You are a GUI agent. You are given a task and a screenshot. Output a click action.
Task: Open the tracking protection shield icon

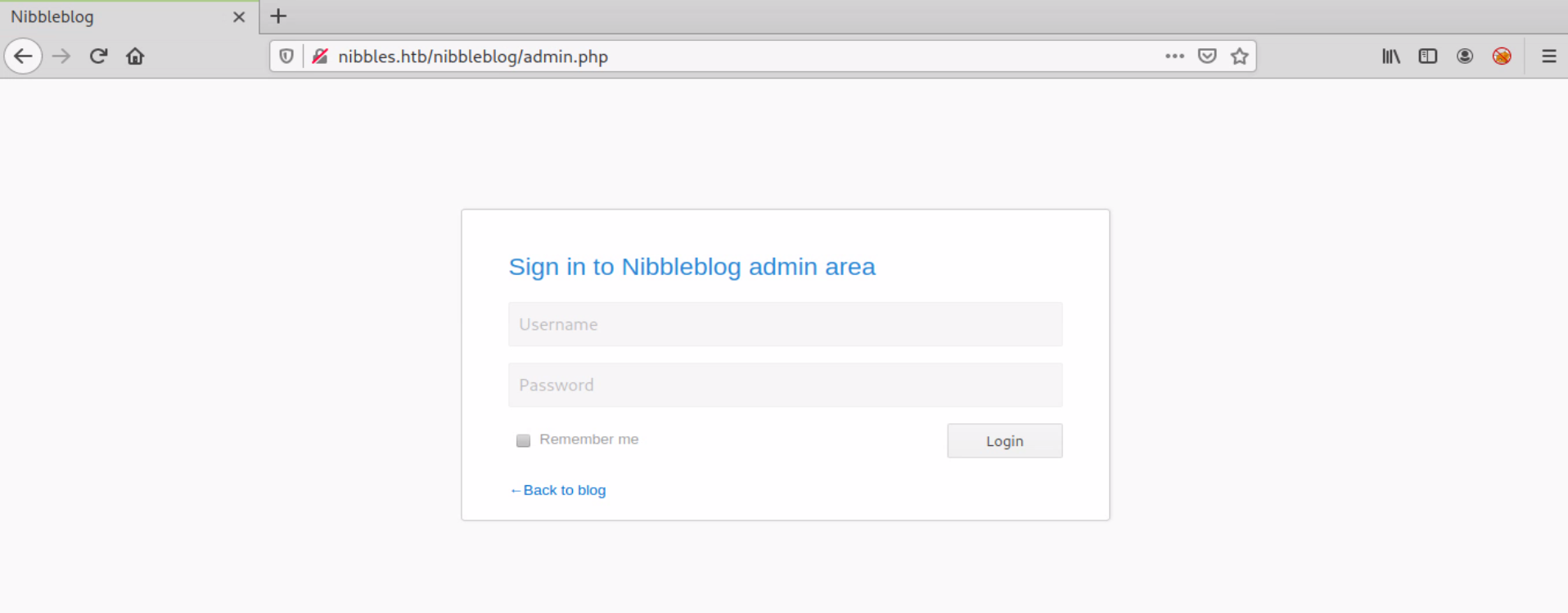click(286, 56)
